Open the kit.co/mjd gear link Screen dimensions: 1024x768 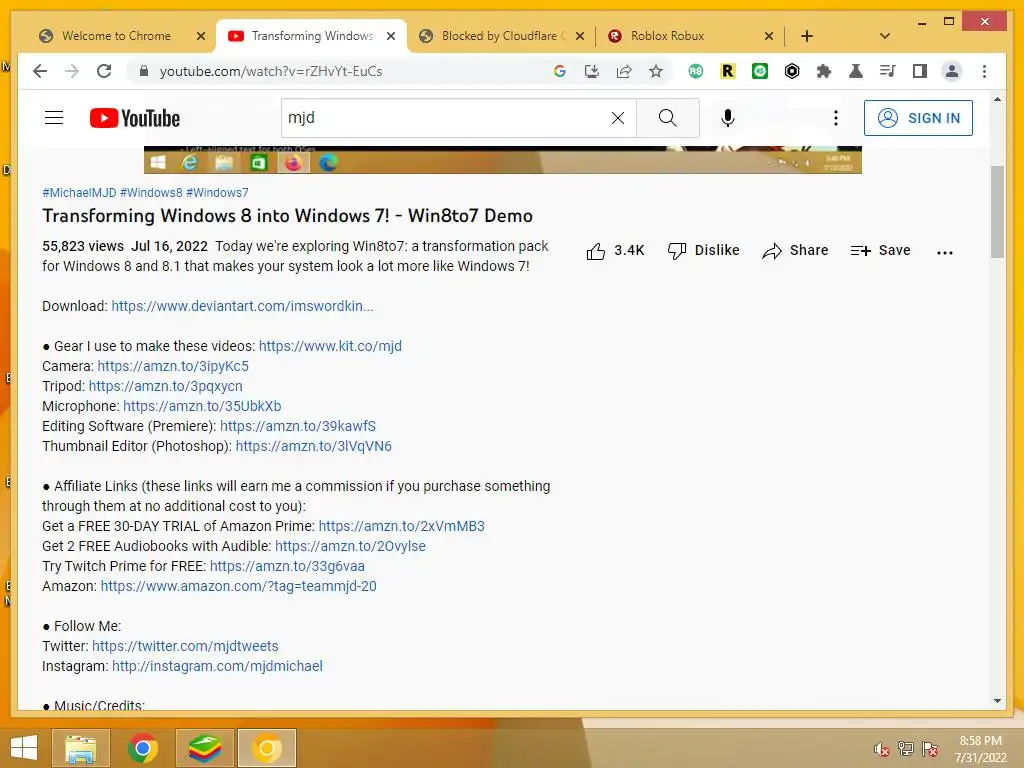click(330, 346)
